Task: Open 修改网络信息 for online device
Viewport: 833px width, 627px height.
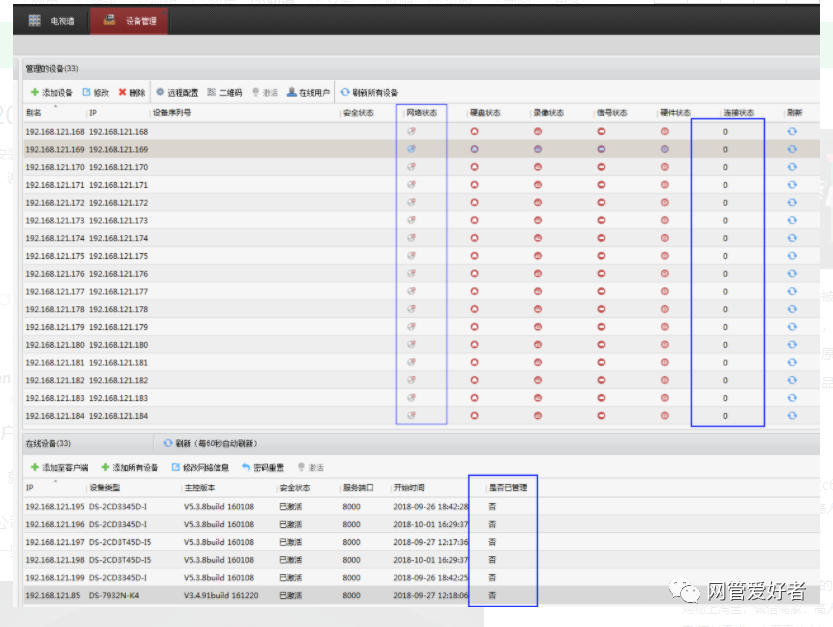Action: tap(200, 468)
